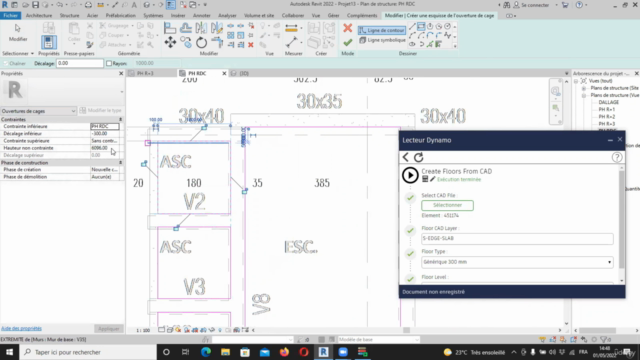Collapse the Phase de construction section
The image size is (640, 360).
pyautogui.click(x=120, y=162)
